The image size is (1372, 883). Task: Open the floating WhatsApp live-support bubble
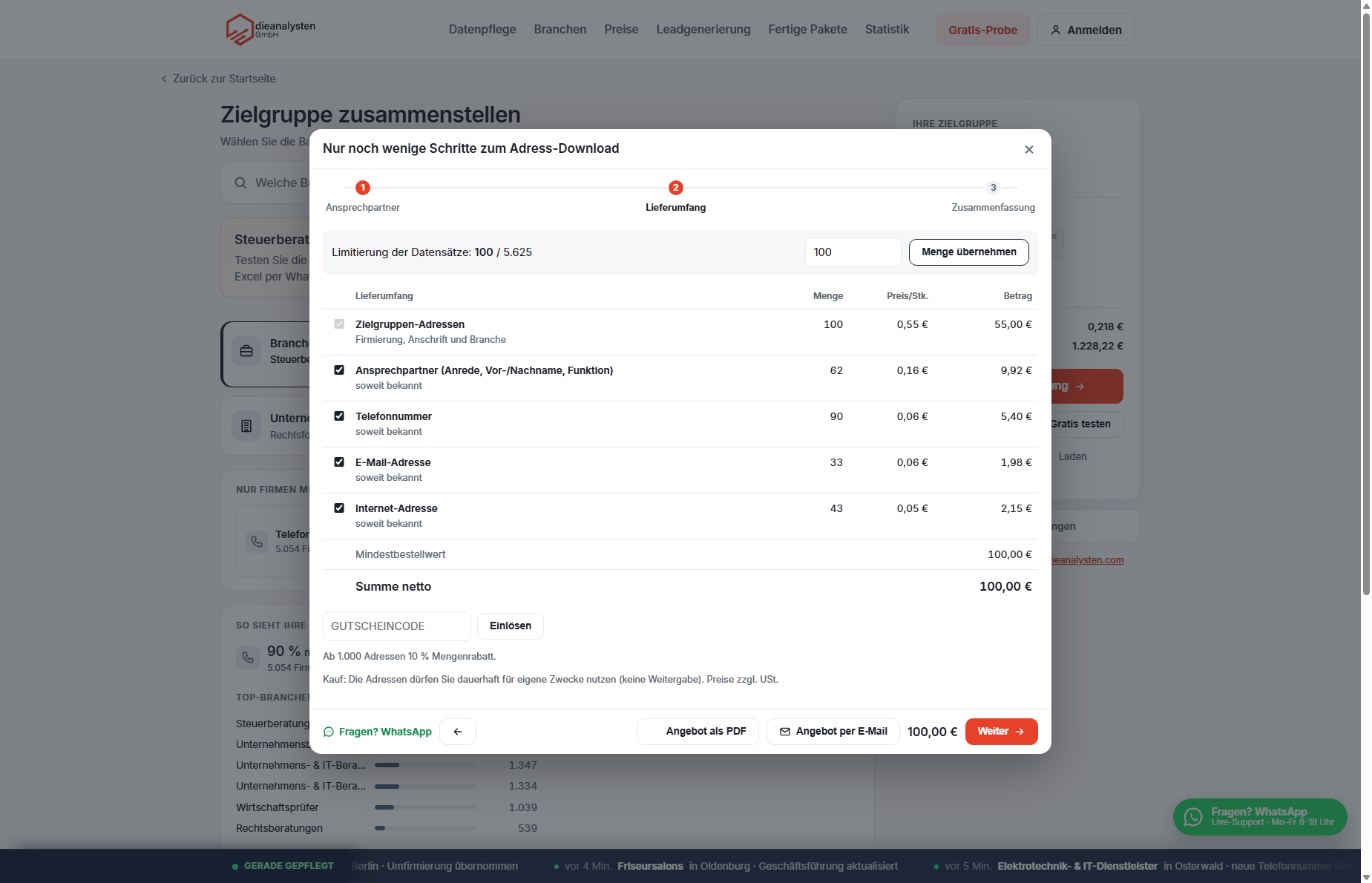point(1259,816)
